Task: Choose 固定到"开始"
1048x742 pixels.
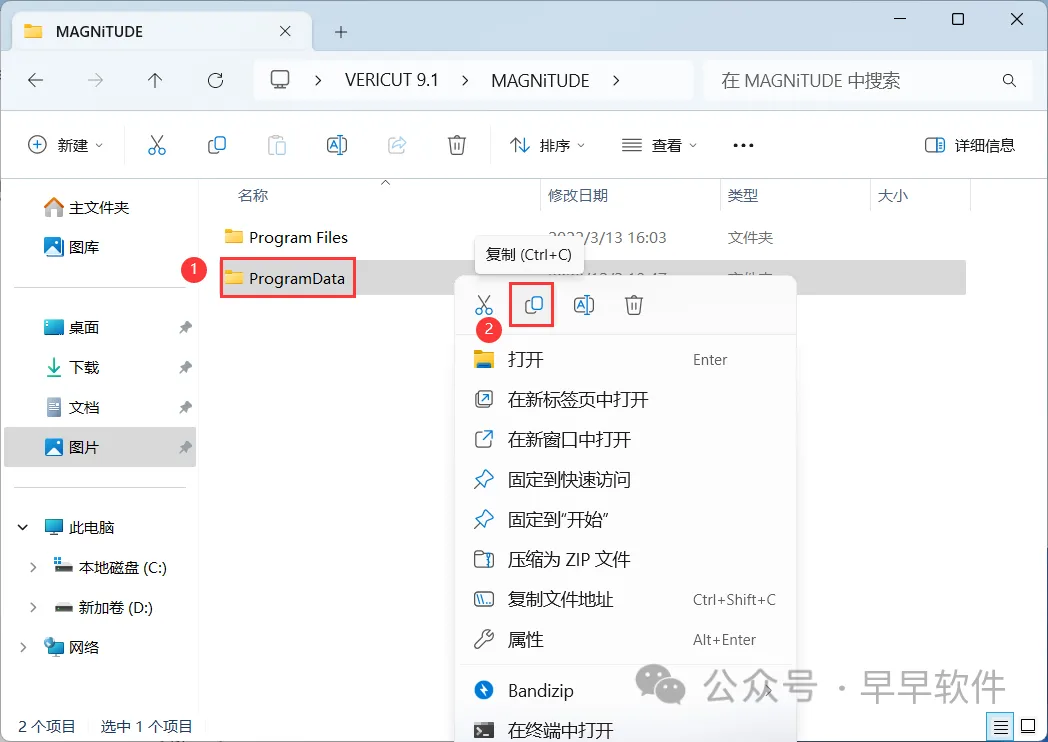Action: pyautogui.click(x=626, y=519)
